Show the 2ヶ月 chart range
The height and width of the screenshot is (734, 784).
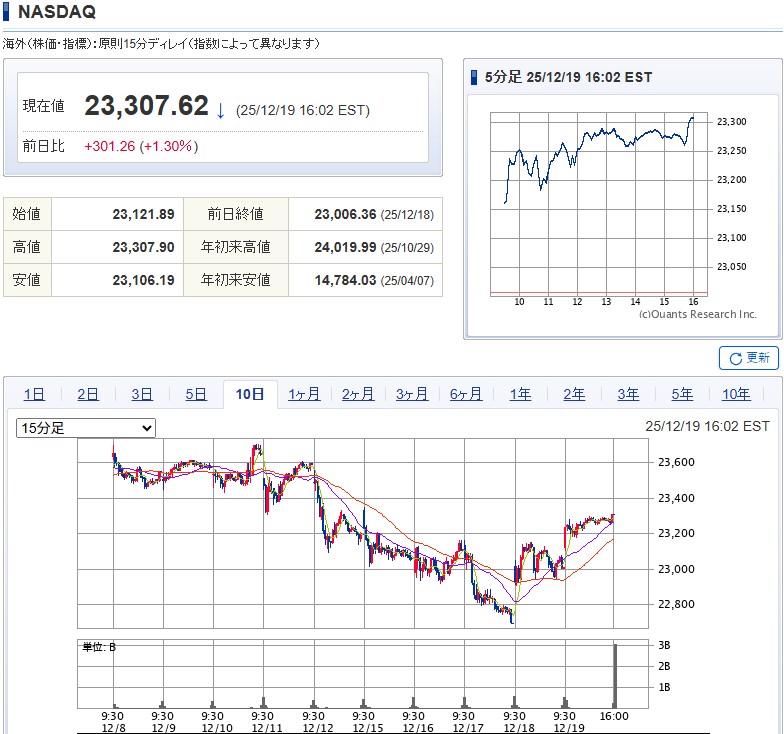[358, 394]
